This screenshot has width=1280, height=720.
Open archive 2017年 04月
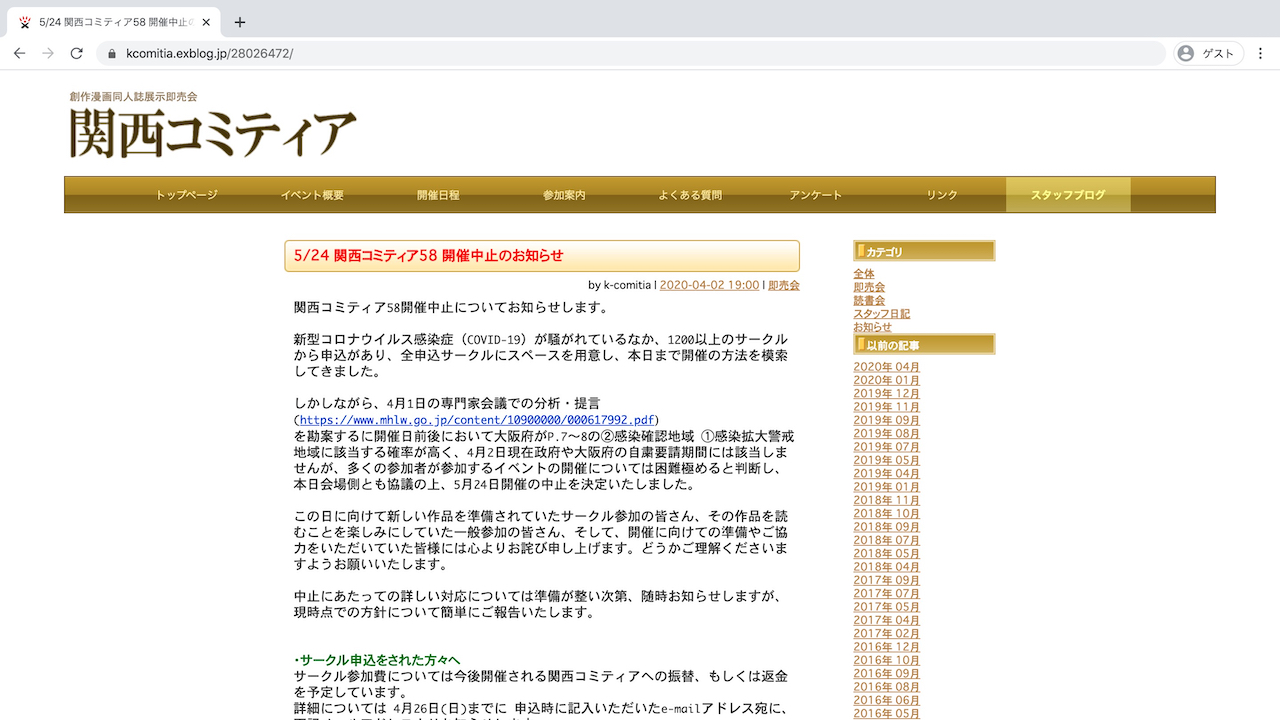click(x=887, y=620)
